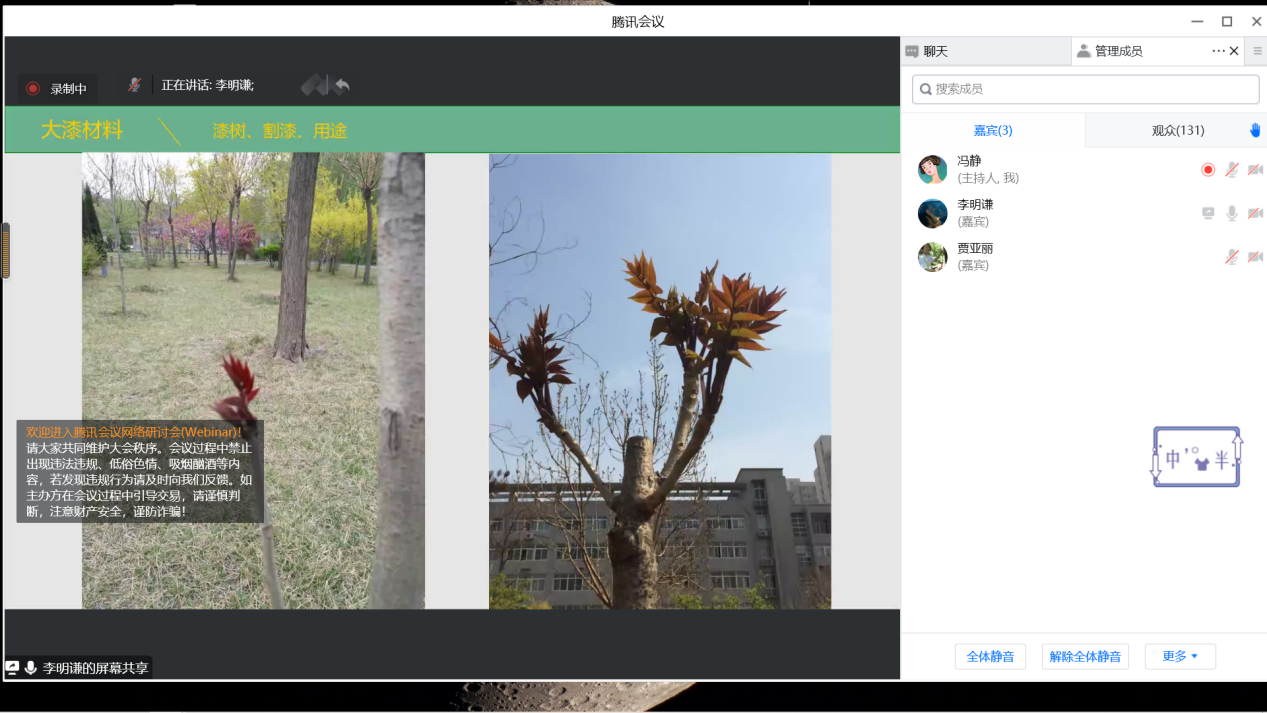Switch to the 观众(131) tab

1177,130
